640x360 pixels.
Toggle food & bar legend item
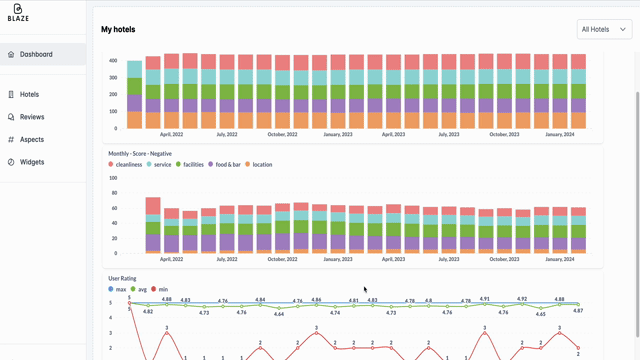224,164
